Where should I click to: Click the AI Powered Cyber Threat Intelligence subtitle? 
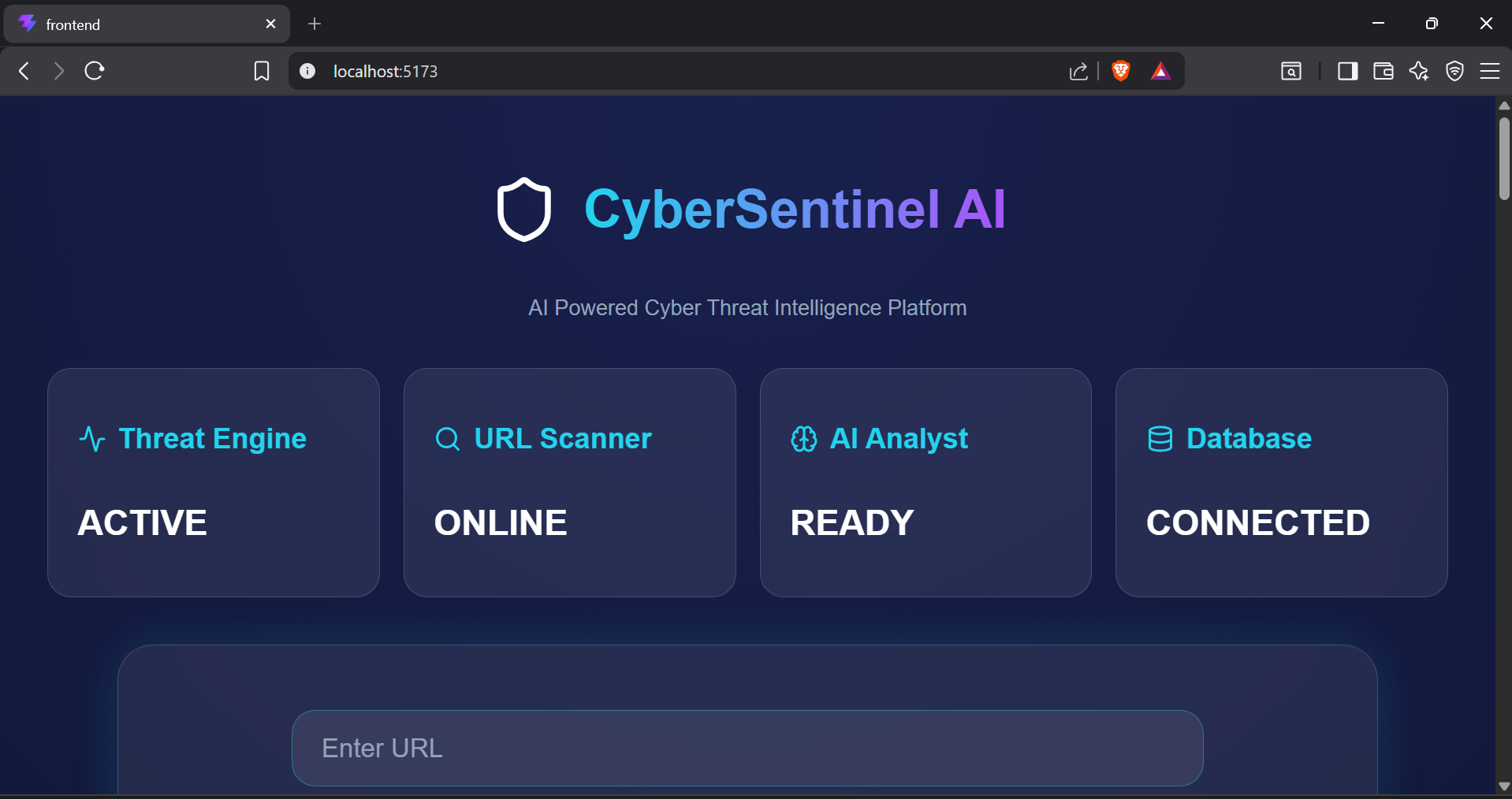747,307
